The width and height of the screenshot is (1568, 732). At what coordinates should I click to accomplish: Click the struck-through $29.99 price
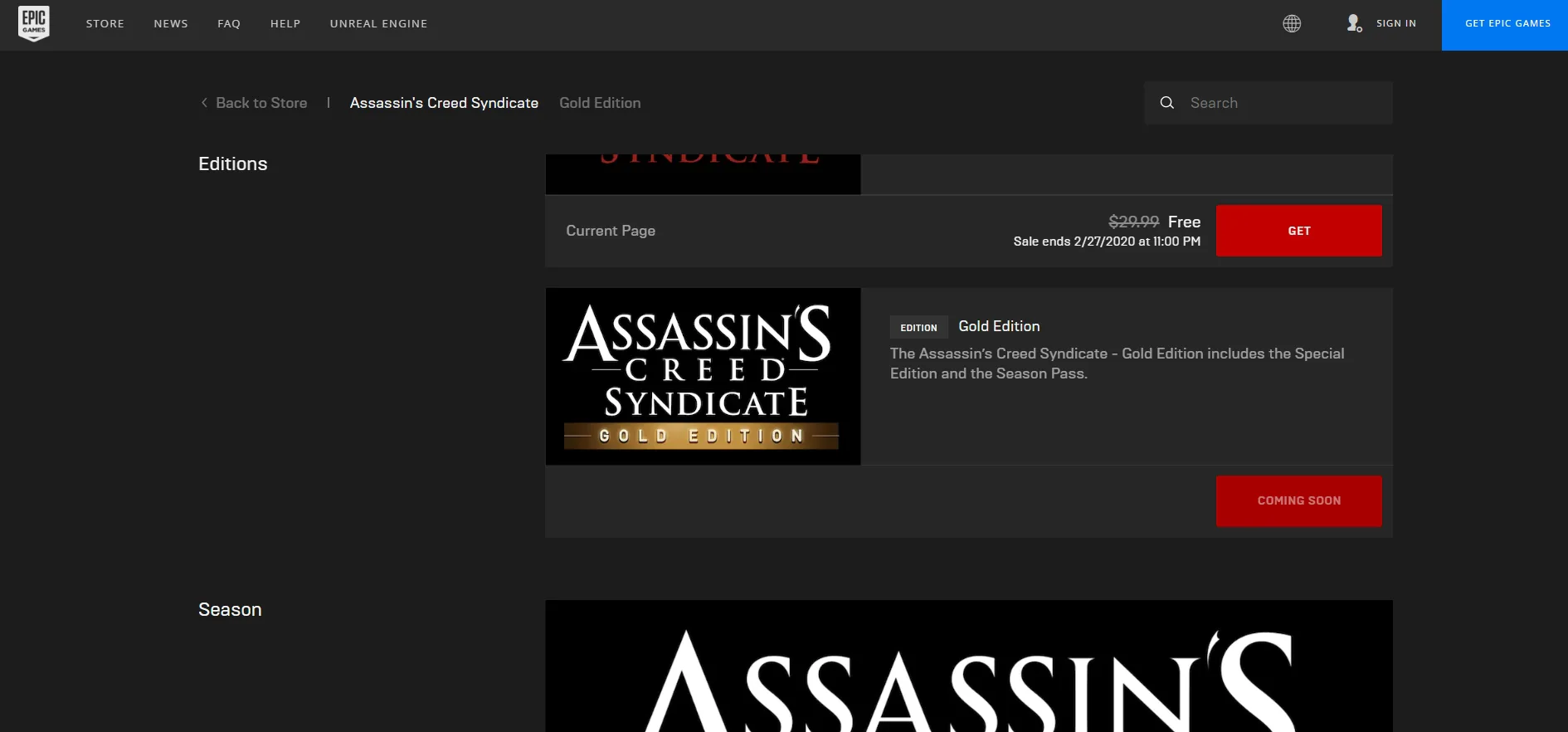(1134, 222)
